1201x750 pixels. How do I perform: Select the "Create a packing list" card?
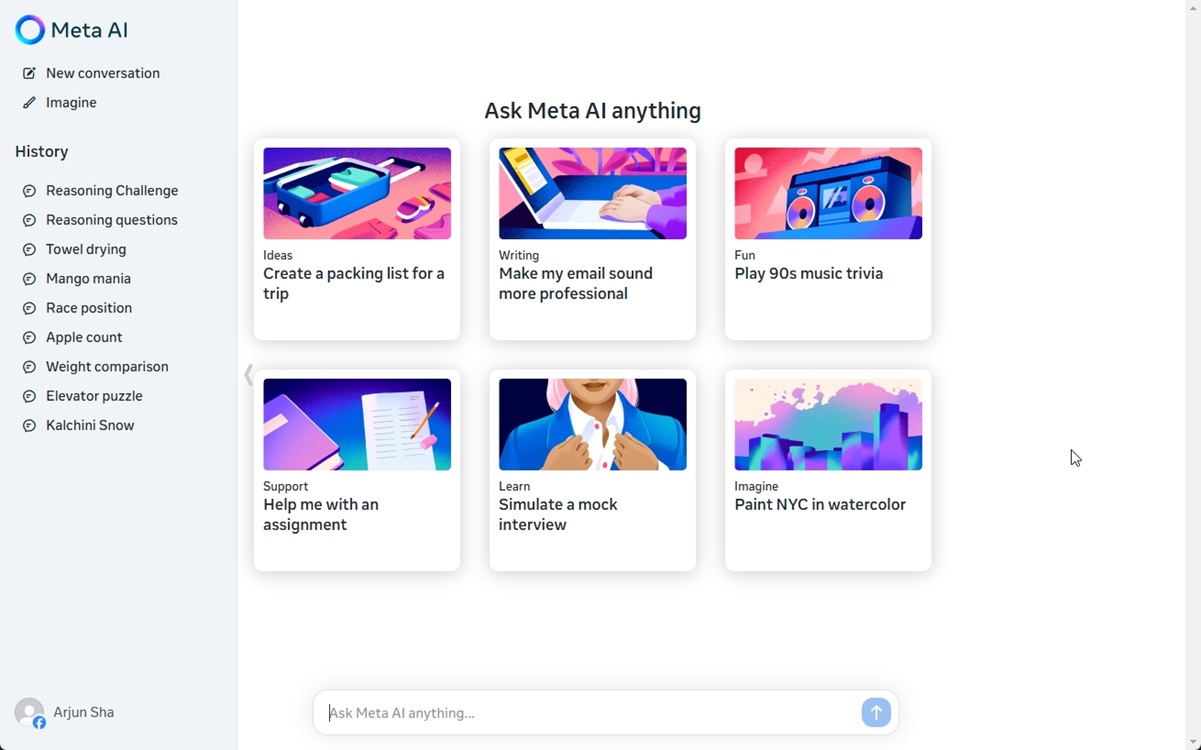point(356,240)
